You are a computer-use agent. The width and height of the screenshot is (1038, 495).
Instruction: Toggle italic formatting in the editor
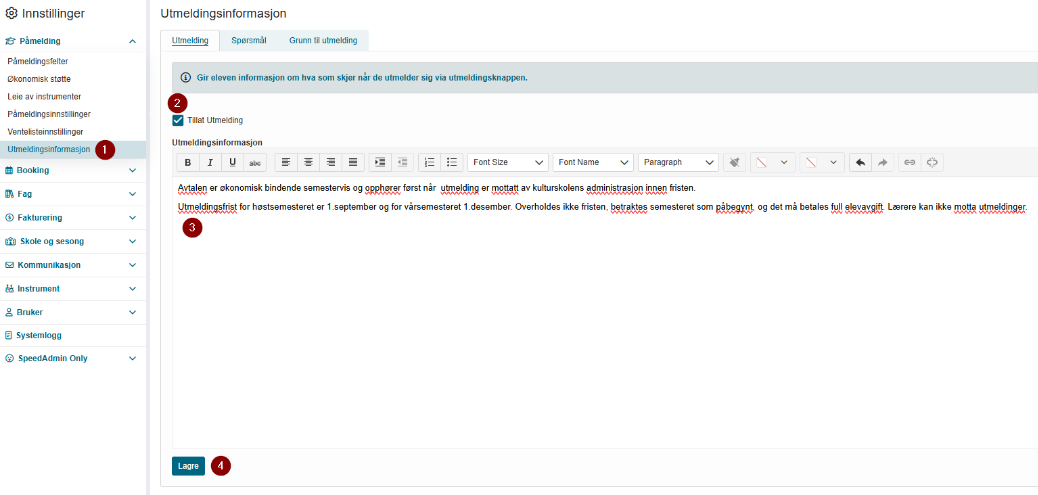pyautogui.click(x=211, y=162)
